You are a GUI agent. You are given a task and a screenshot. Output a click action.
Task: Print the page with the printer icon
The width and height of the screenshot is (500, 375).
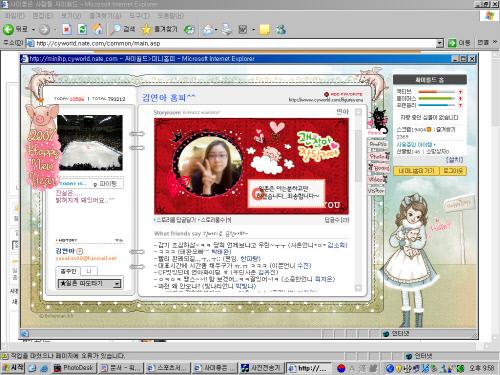pyautogui.click(x=227, y=30)
